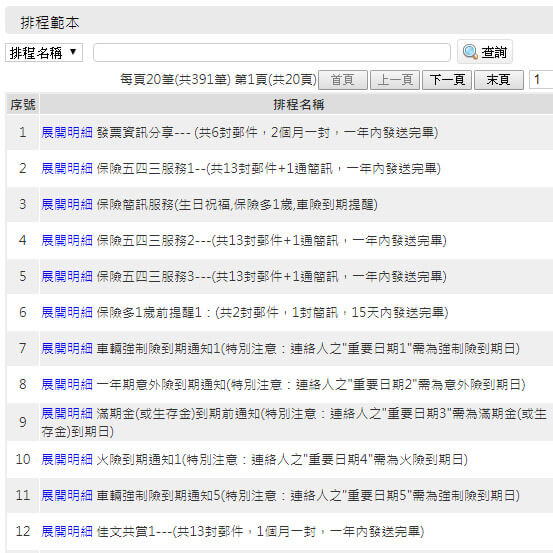Expand 滿期金到期前通知 row details
The height and width of the screenshot is (553, 553).
click(67, 413)
